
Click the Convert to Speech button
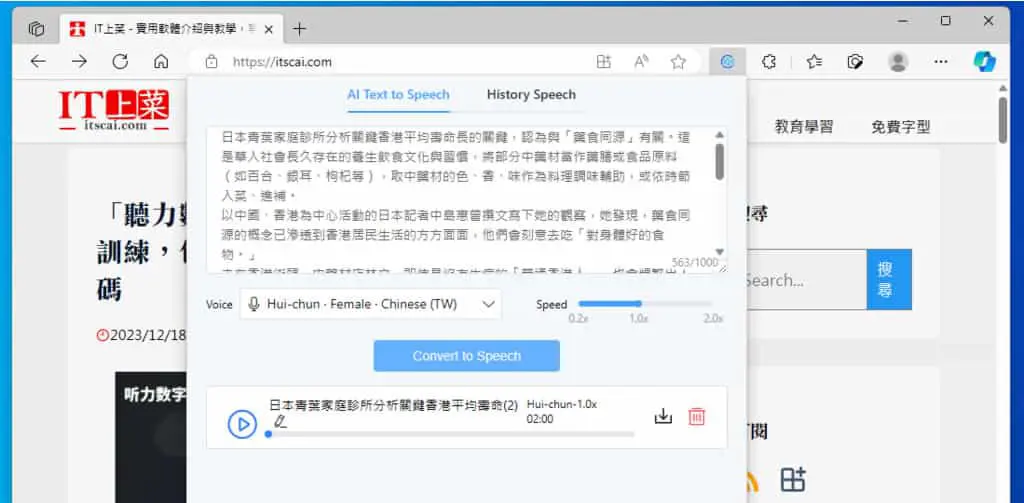466,356
